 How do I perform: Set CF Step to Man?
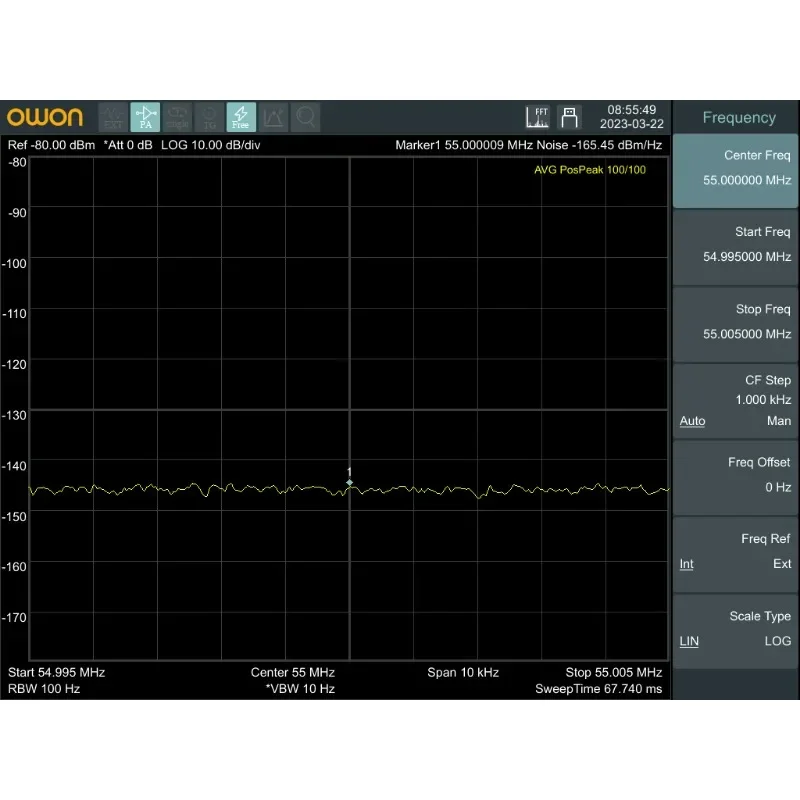(778, 421)
